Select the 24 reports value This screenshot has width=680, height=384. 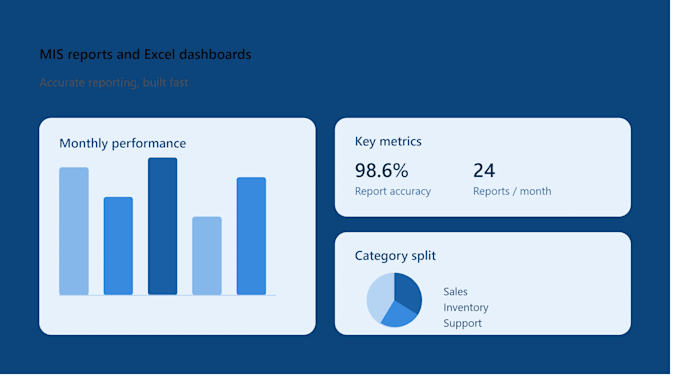(484, 171)
